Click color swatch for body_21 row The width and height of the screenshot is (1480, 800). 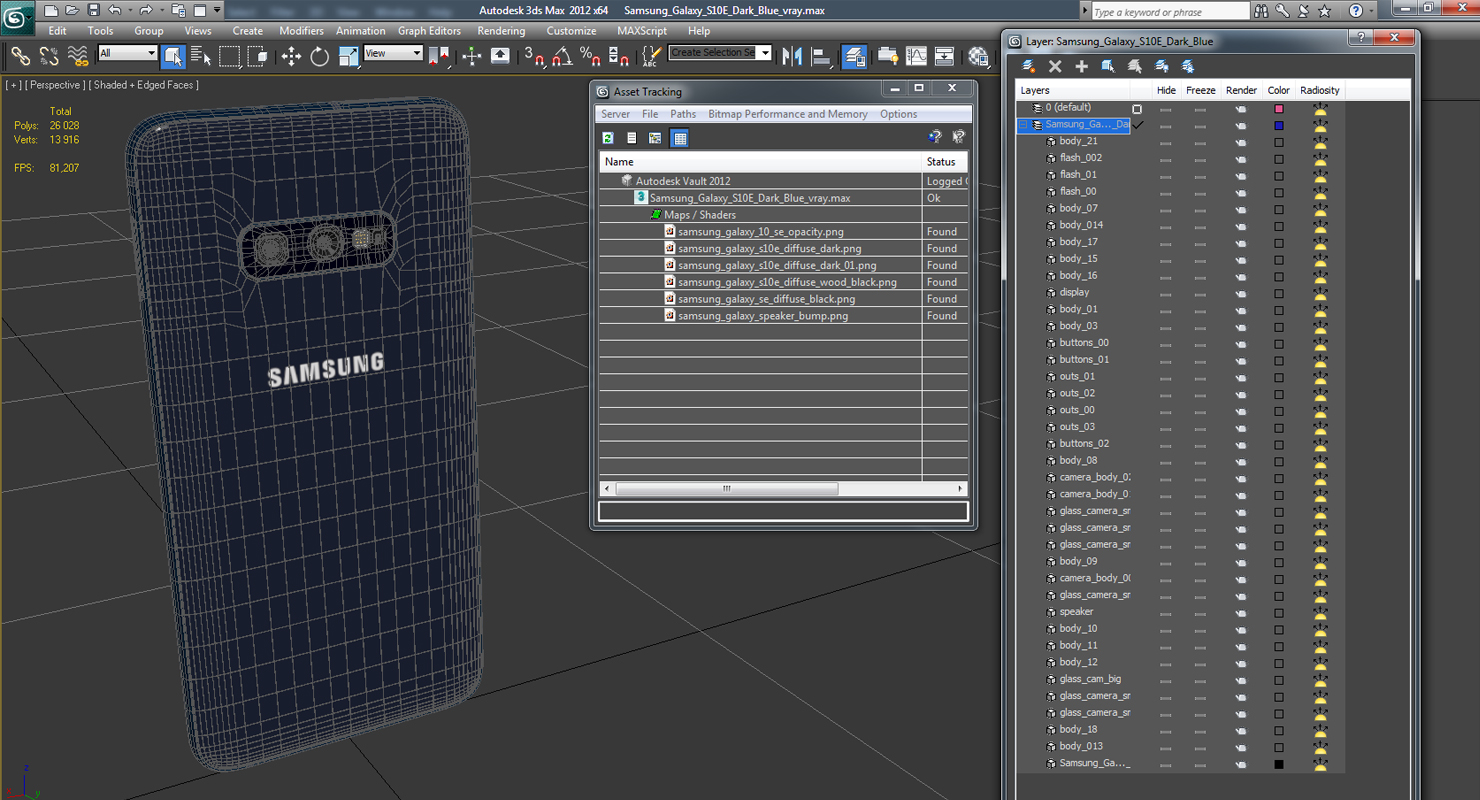tap(1279, 142)
